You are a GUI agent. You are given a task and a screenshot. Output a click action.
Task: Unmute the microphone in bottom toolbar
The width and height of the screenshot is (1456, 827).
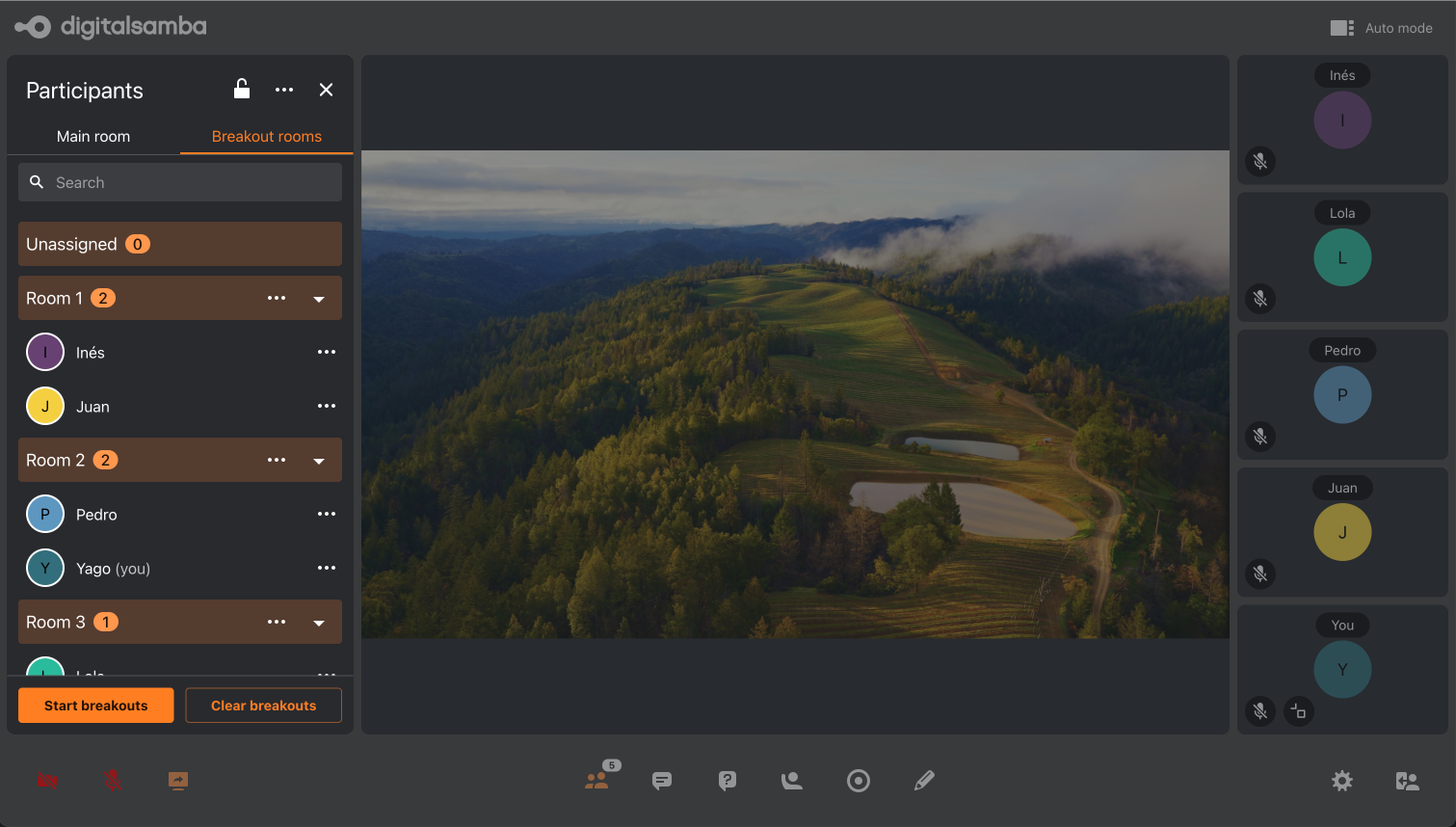(113, 781)
